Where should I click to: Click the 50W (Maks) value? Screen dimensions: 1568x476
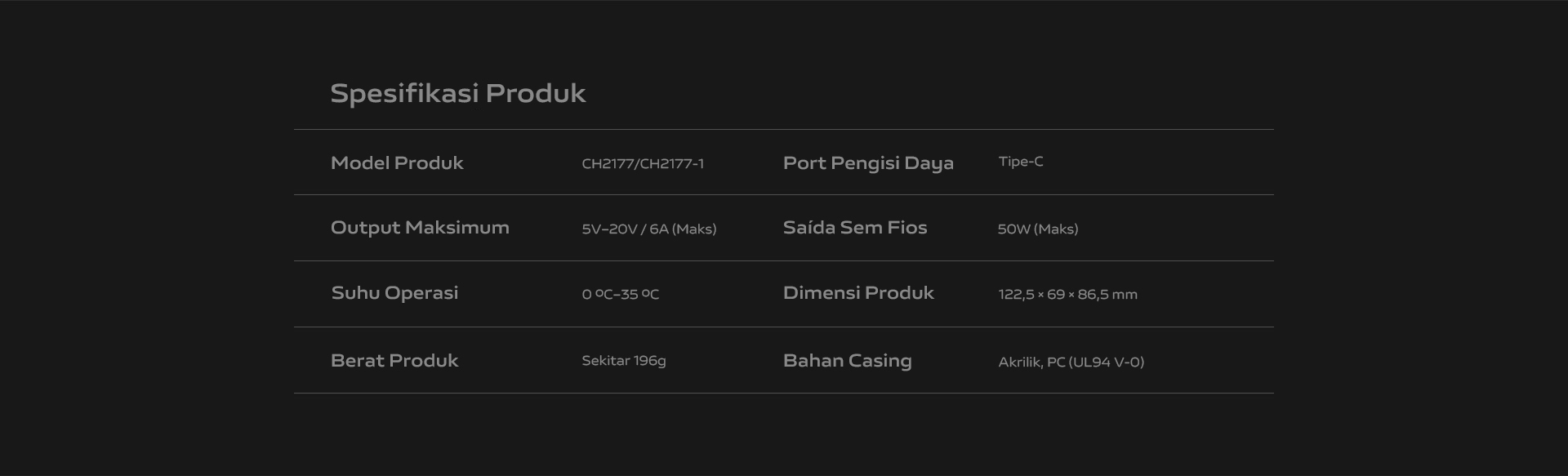coord(1038,229)
